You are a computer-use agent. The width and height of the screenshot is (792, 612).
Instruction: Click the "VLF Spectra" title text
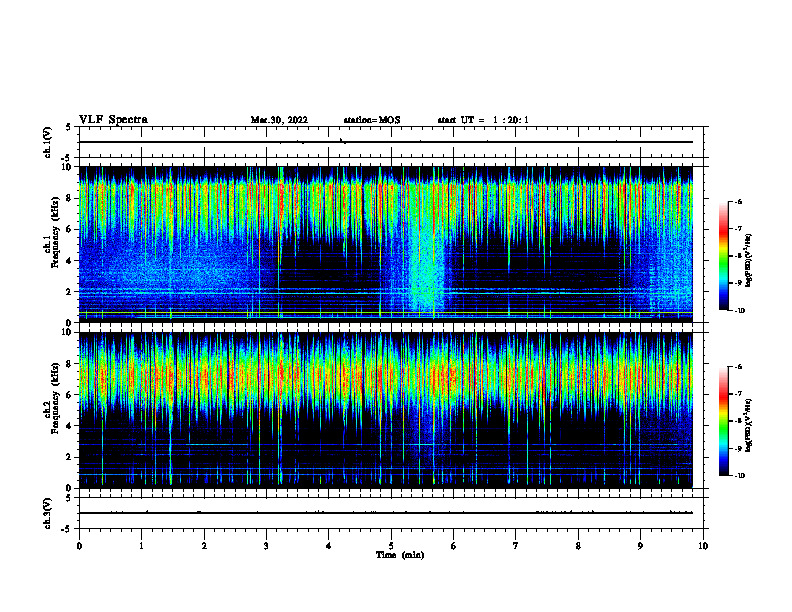pyautogui.click(x=113, y=120)
